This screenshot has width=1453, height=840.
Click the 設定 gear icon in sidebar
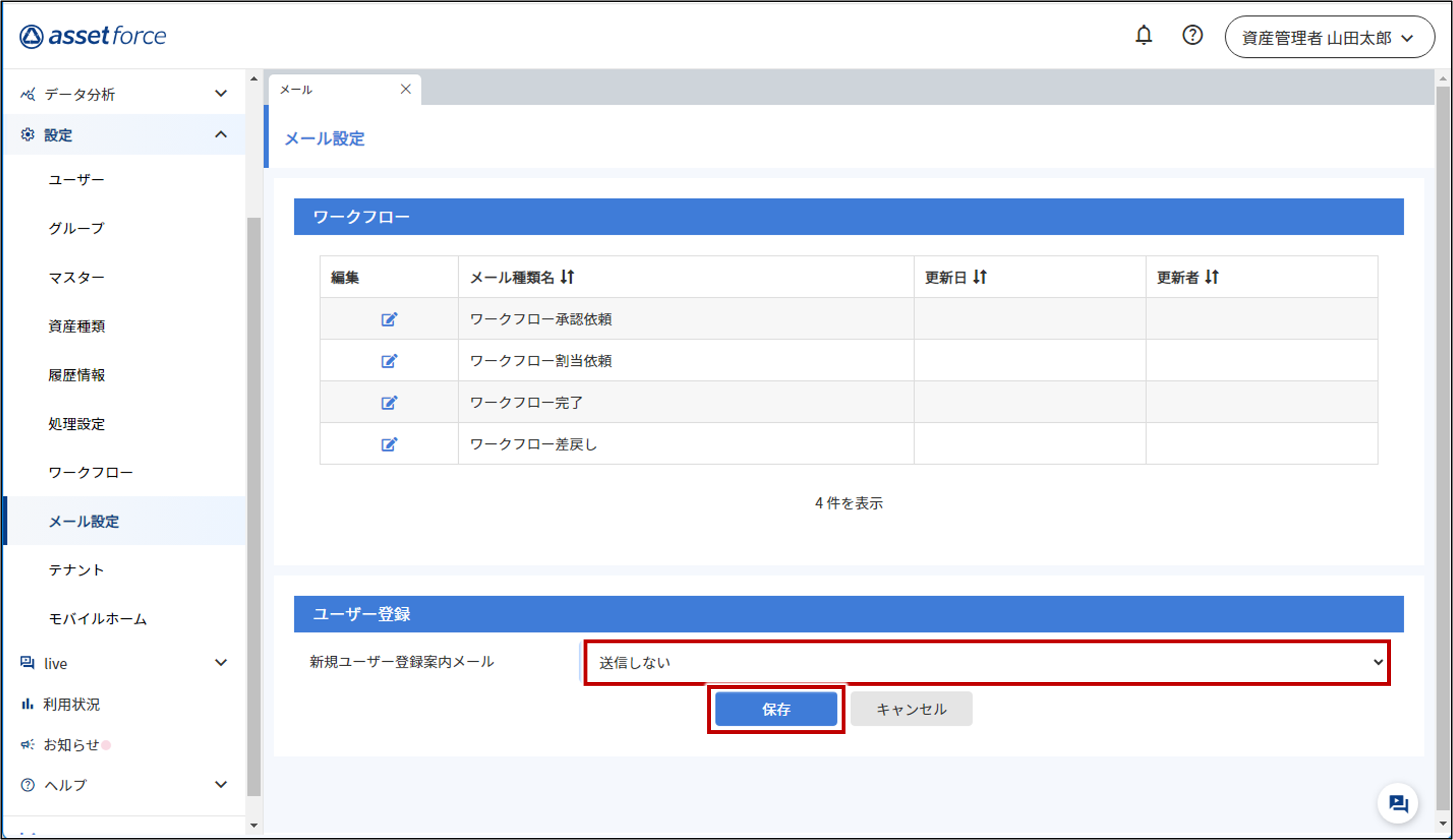[x=28, y=135]
